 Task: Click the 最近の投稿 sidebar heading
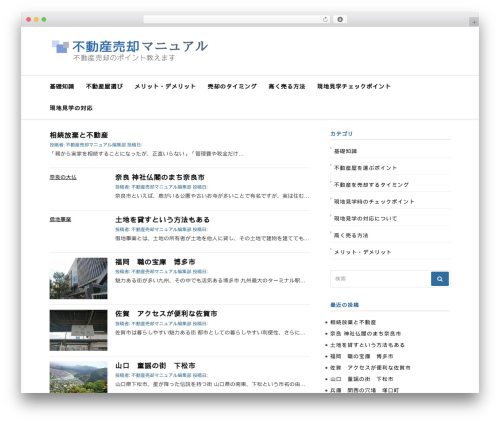point(344,305)
